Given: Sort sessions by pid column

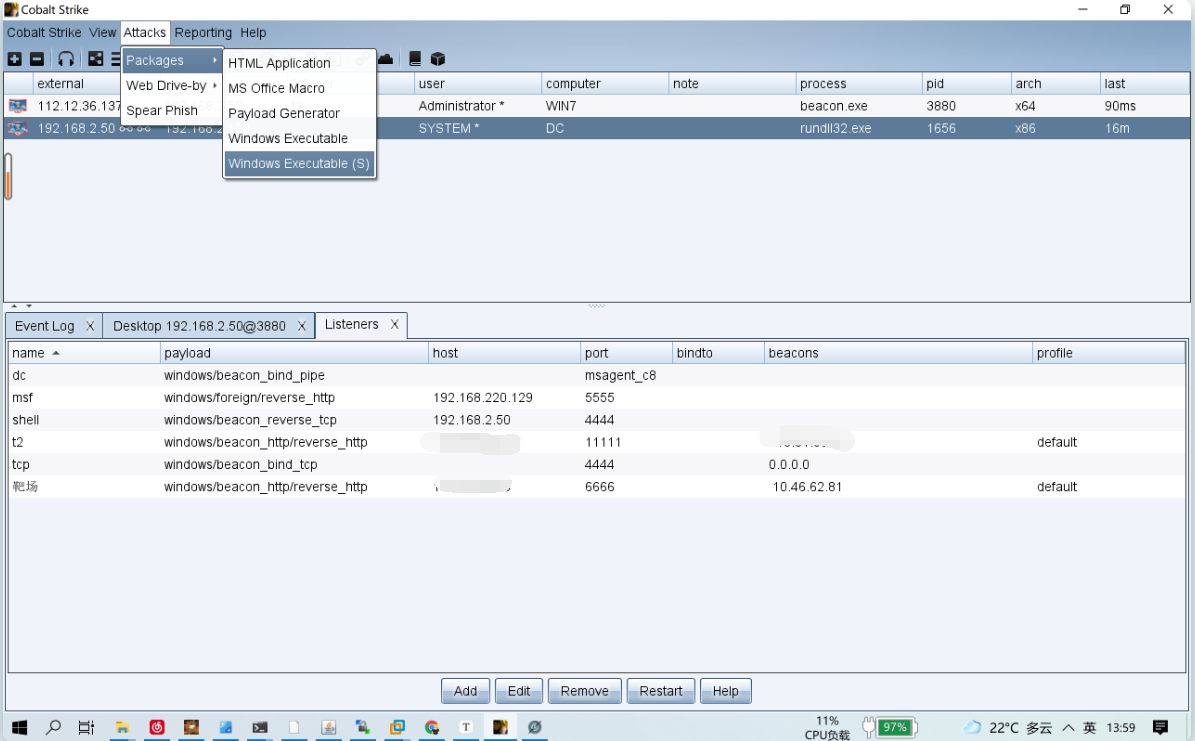Looking at the screenshot, I should (966, 84).
